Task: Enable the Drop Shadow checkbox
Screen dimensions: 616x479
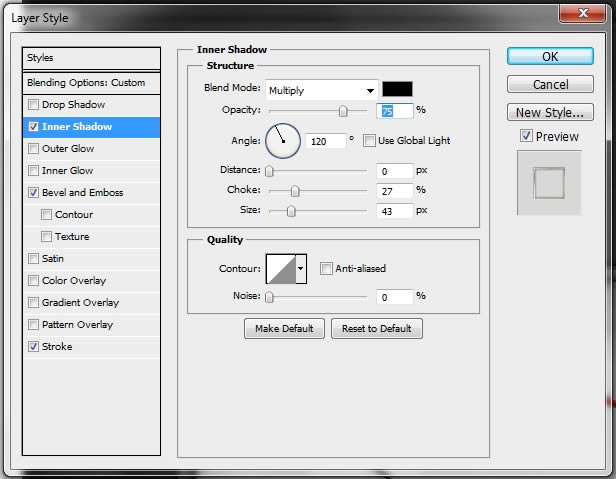Action: (33, 105)
